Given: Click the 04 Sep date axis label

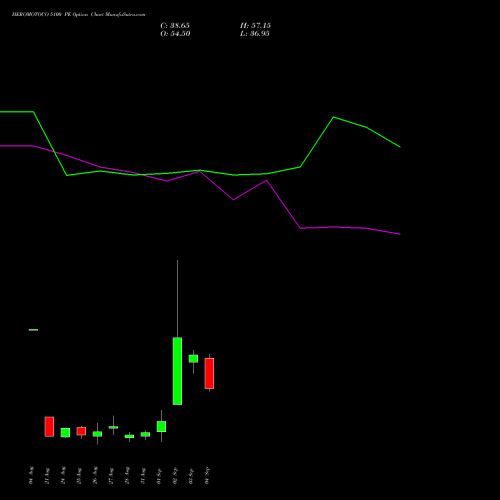Looking at the screenshot, I should click(207, 476).
